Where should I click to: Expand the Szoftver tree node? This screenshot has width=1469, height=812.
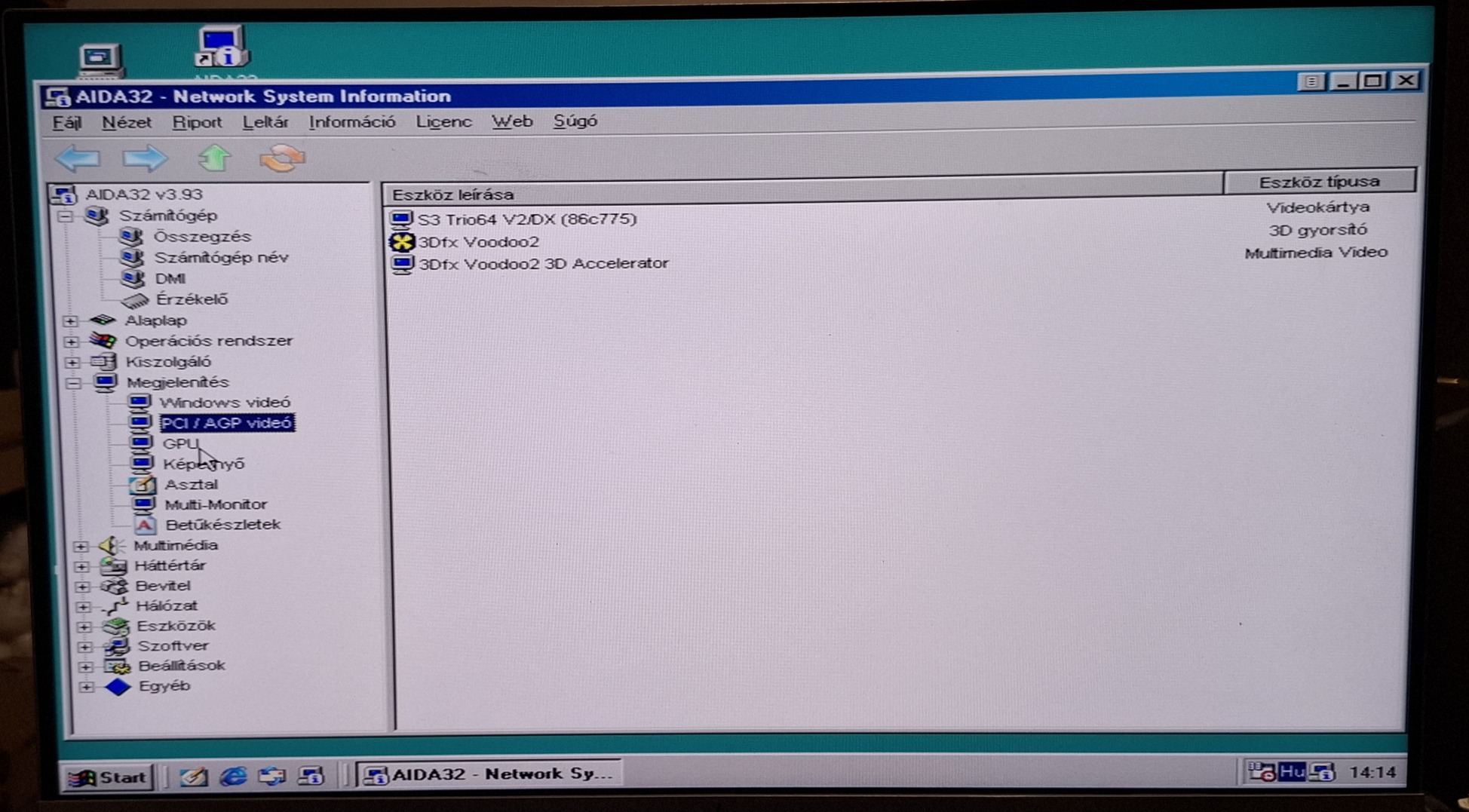[x=85, y=647]
